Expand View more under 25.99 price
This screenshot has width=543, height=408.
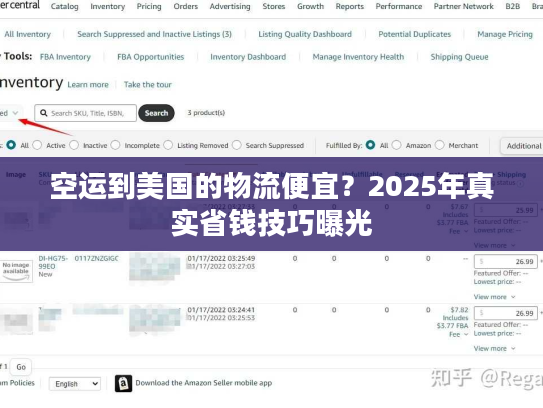coord(494,245)
